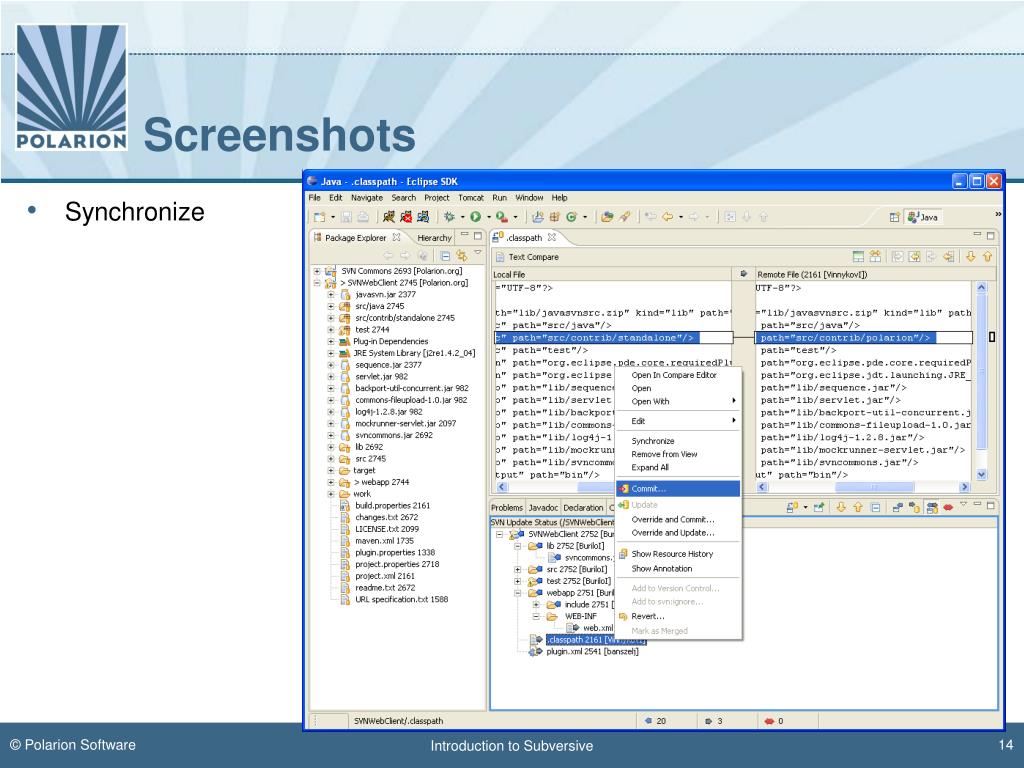Click Previous Difference up arrow in Text Compare

987,257
